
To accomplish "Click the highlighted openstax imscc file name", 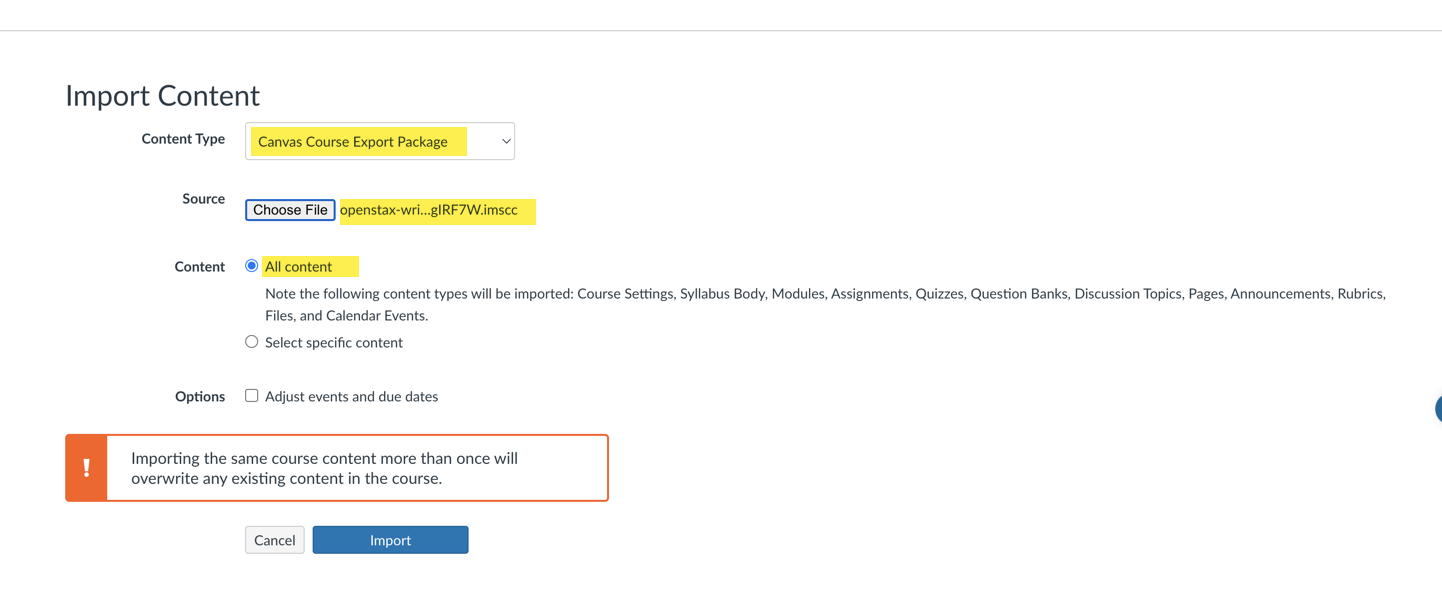I will [x=437, y=211].
